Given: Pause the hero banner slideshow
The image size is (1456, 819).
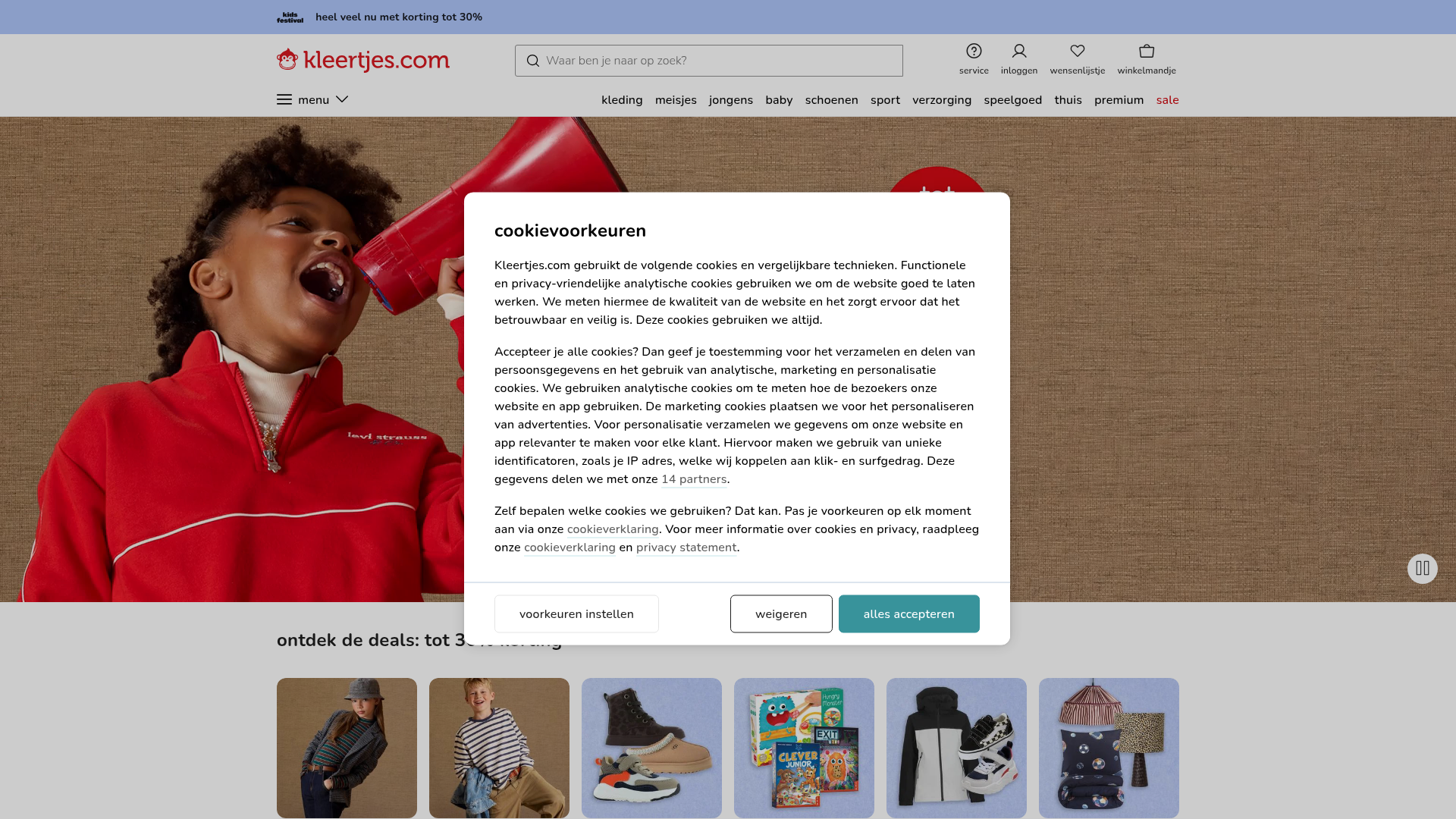Looking at the screenshot, I should coord(1423,569).
